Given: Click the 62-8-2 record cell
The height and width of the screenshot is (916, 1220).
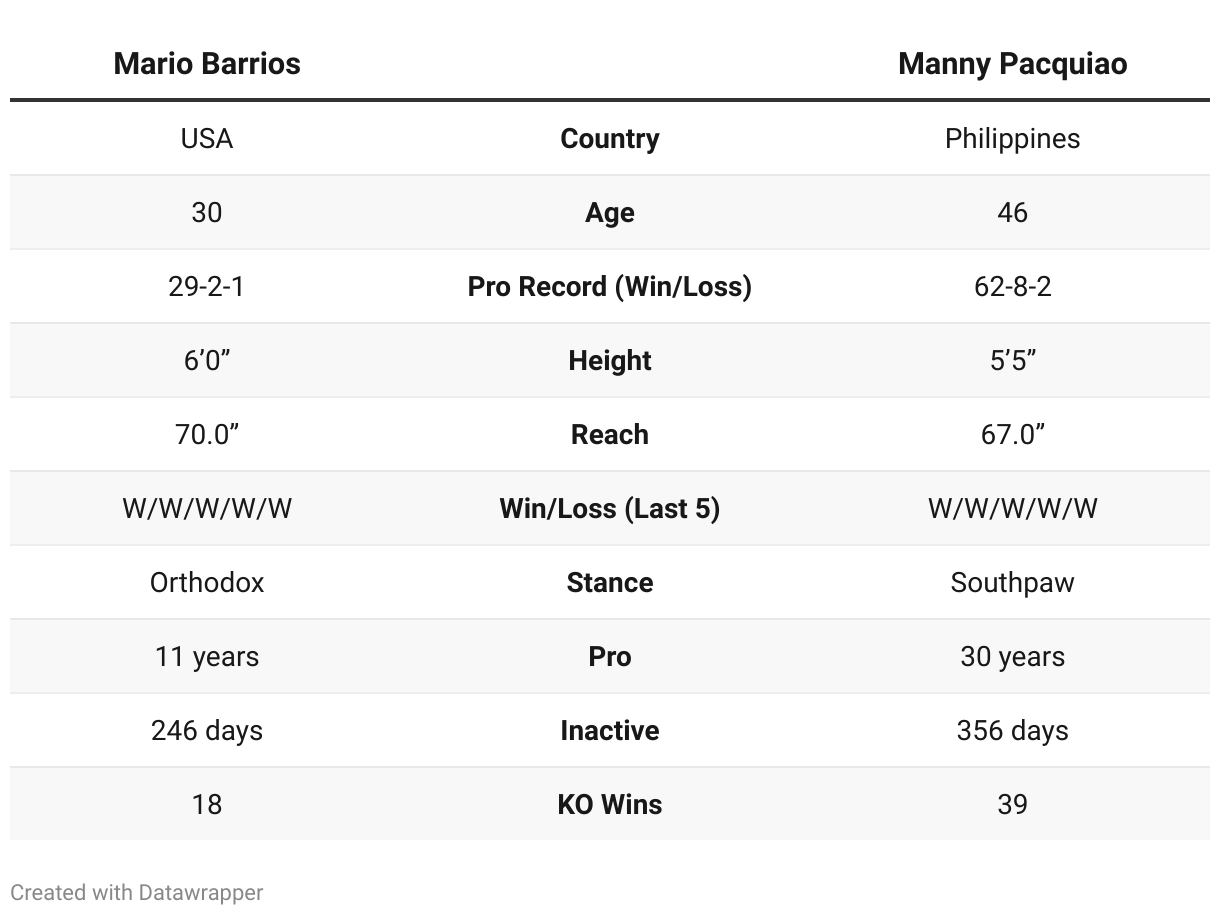Looking at the screenshot, I should pyautogui.click(x=1012, y=286).
